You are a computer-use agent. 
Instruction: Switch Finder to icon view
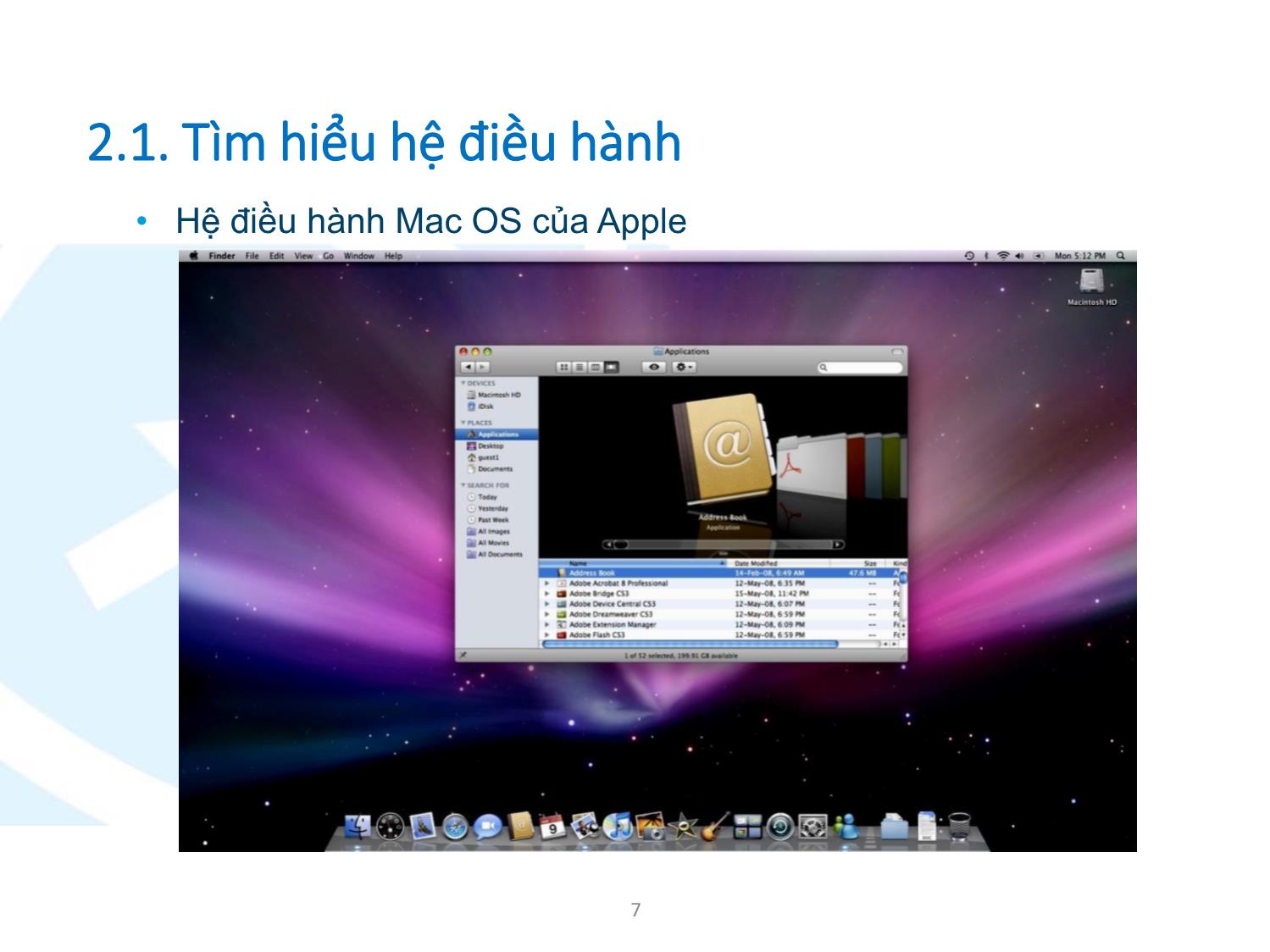[563, 368]
